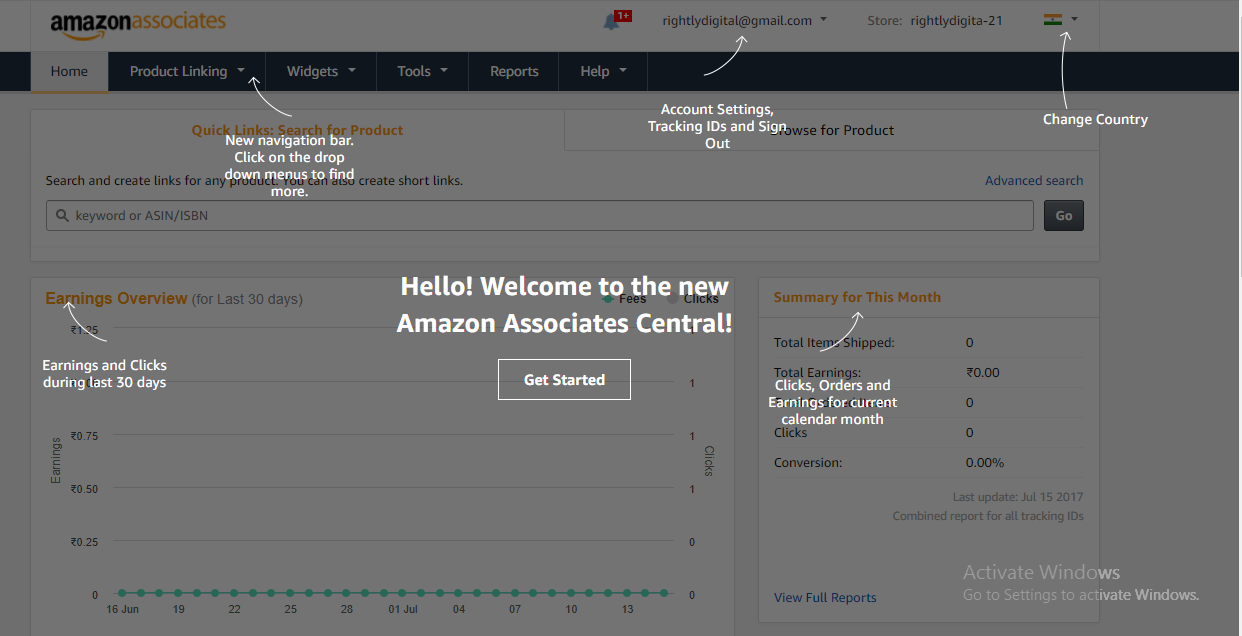Switch to Browse for Product tab
Viewport: 1242px width, 636px height.
(832, 130)
